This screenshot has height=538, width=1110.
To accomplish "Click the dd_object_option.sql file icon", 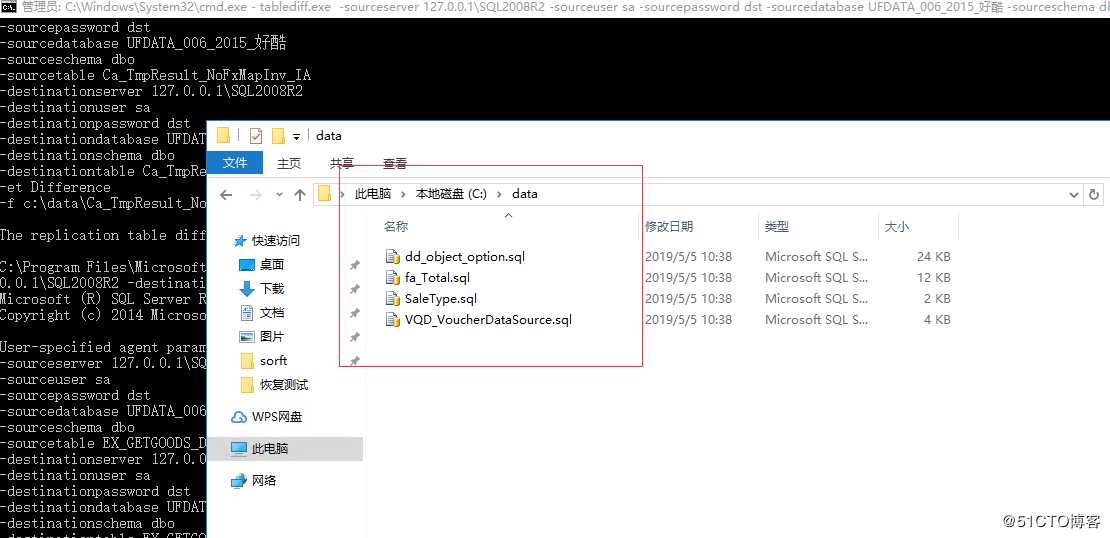I will coord(393,257).
